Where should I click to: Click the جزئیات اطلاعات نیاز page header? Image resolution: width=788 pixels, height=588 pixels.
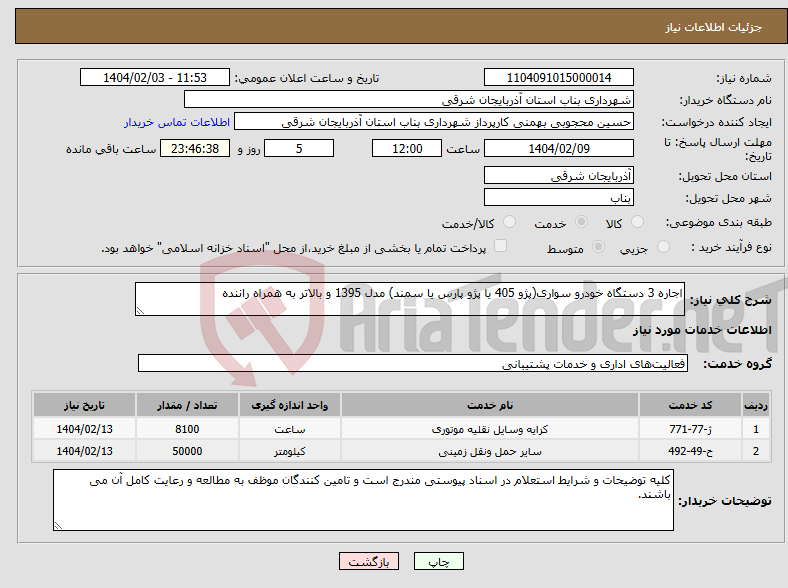coord(714,27)
